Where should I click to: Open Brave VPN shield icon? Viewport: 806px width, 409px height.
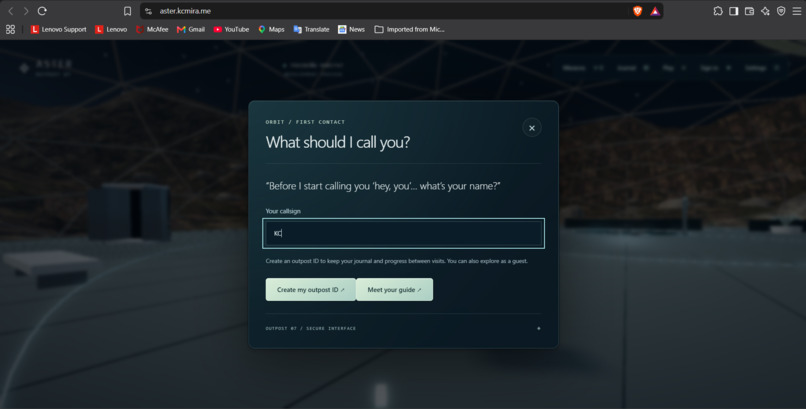[x=781, y=11]
